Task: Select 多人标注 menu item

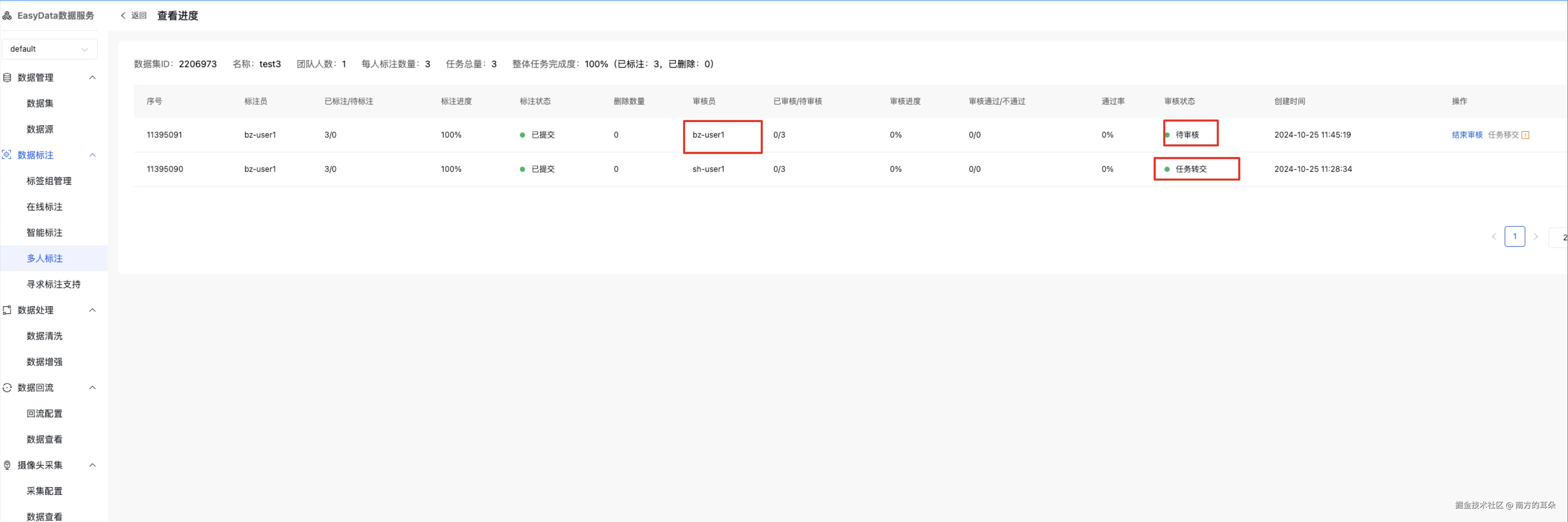Action: (44, 258)
